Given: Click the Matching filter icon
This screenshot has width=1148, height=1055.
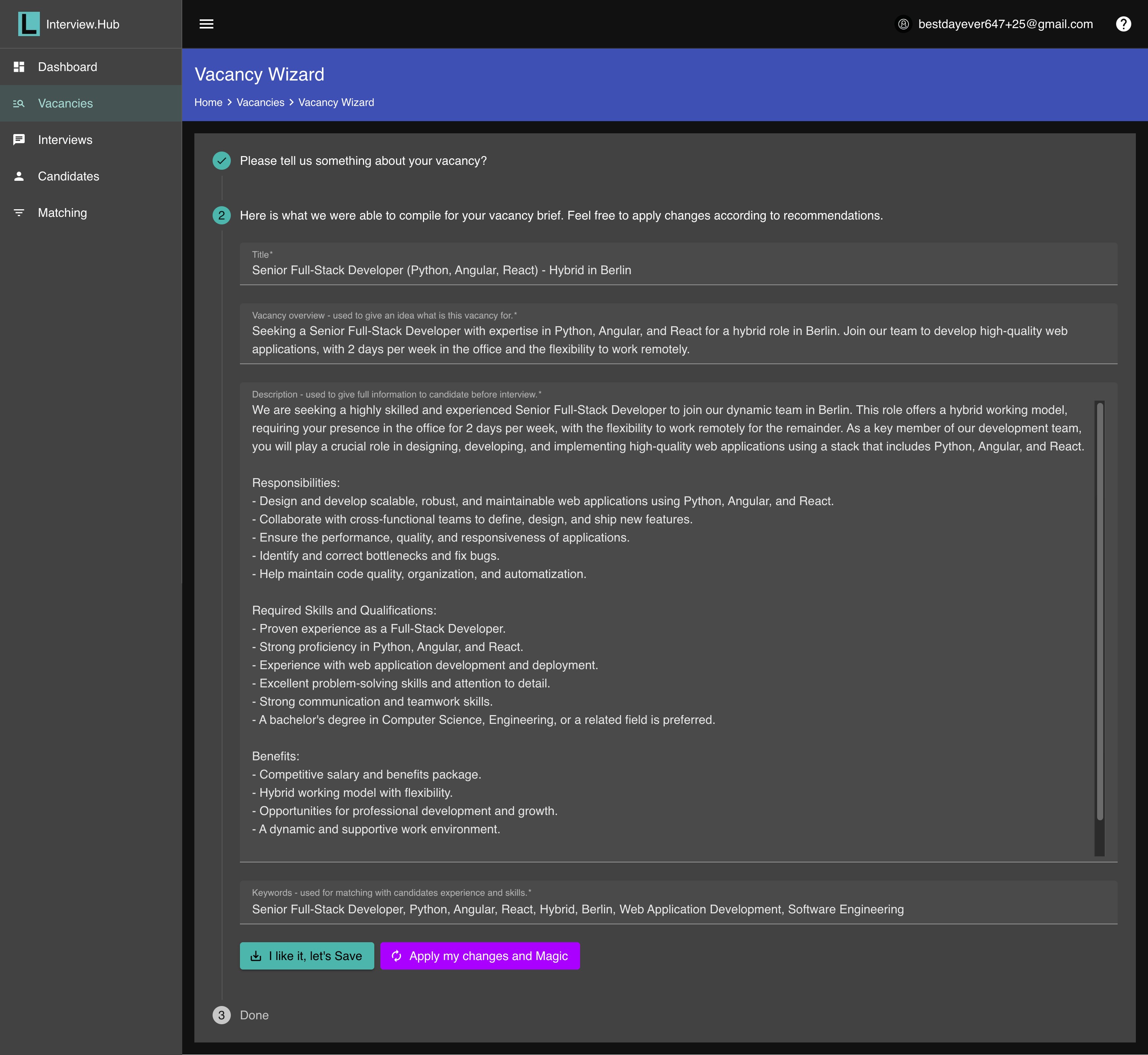Looking at the screenshot, I should [19, 213].
